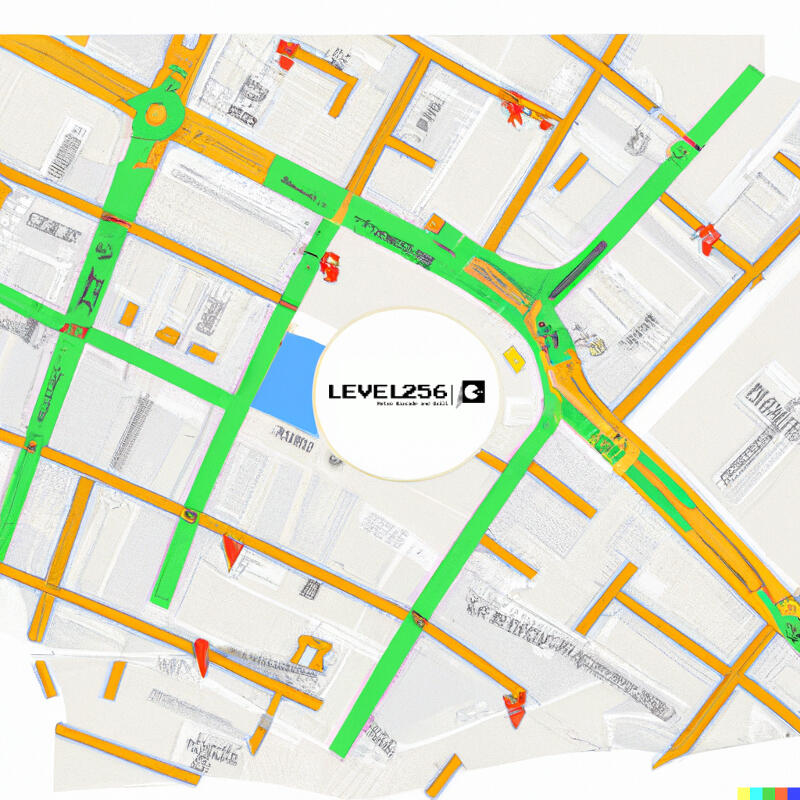Select the black Pac-Man icon beside LEVEL256
Image resolution: width=800 pixels, height=800 pixels.
click(x=474, y=392)
